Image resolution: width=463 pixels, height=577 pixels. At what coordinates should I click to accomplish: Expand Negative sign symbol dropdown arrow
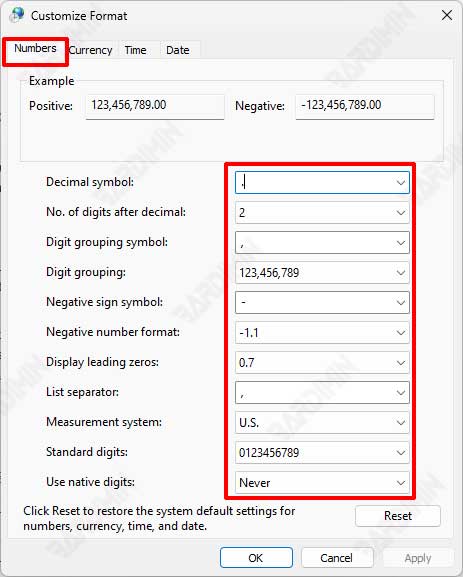[400, 302]
